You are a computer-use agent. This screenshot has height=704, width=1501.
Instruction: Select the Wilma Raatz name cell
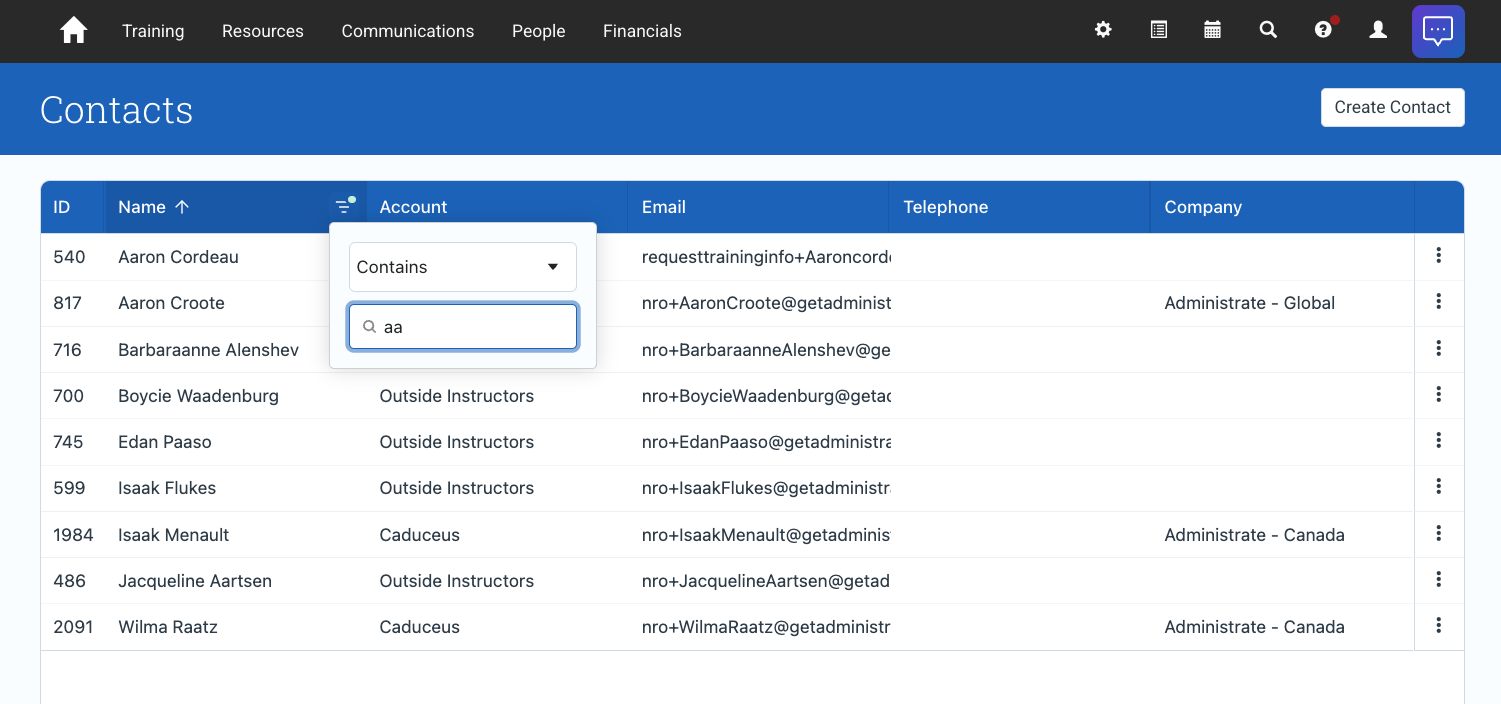tap(168, 627)
